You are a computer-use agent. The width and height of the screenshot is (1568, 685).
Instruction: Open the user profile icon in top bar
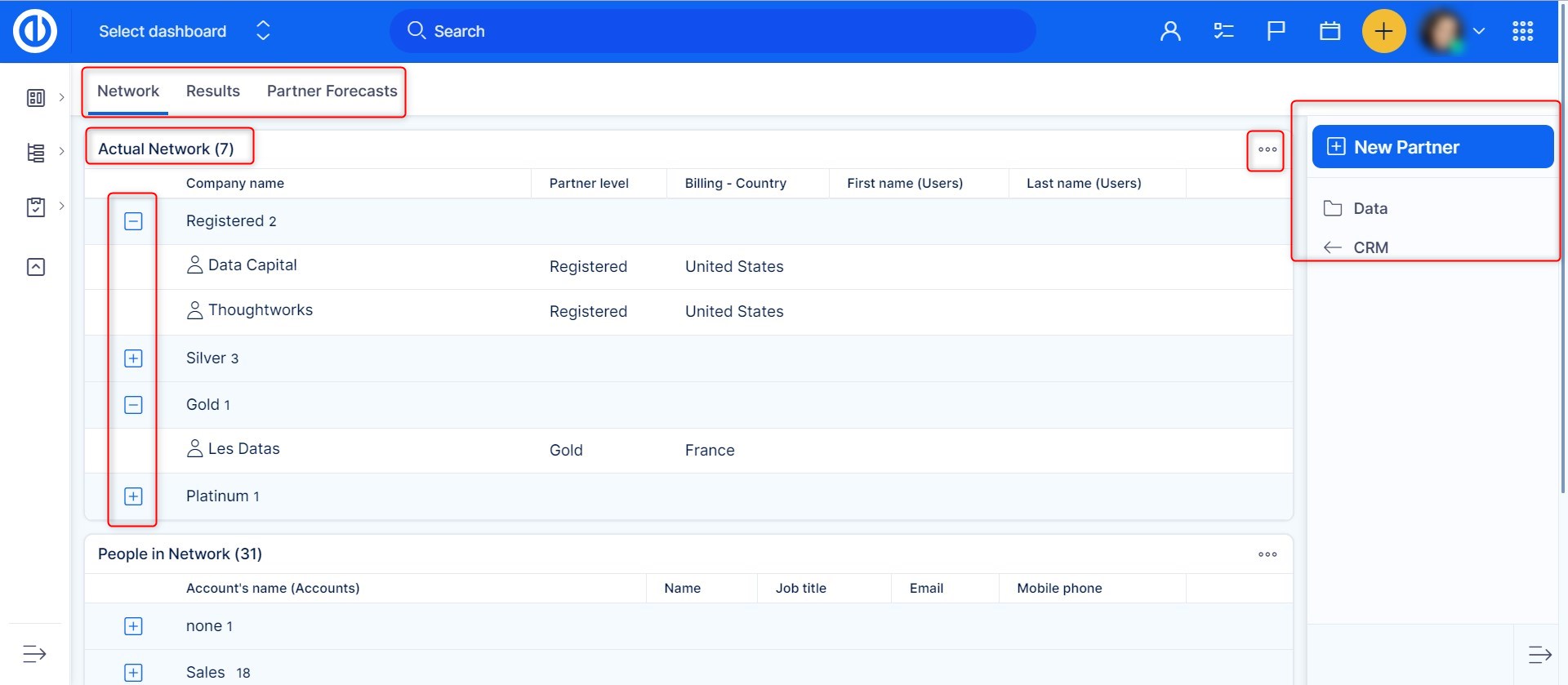(x=1170, y=31)
